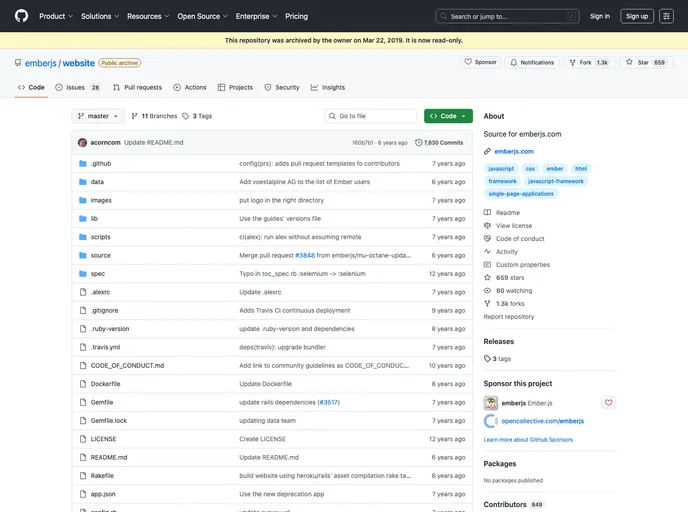
Task: Open the acorncom avatar
Action: [82, 143]
